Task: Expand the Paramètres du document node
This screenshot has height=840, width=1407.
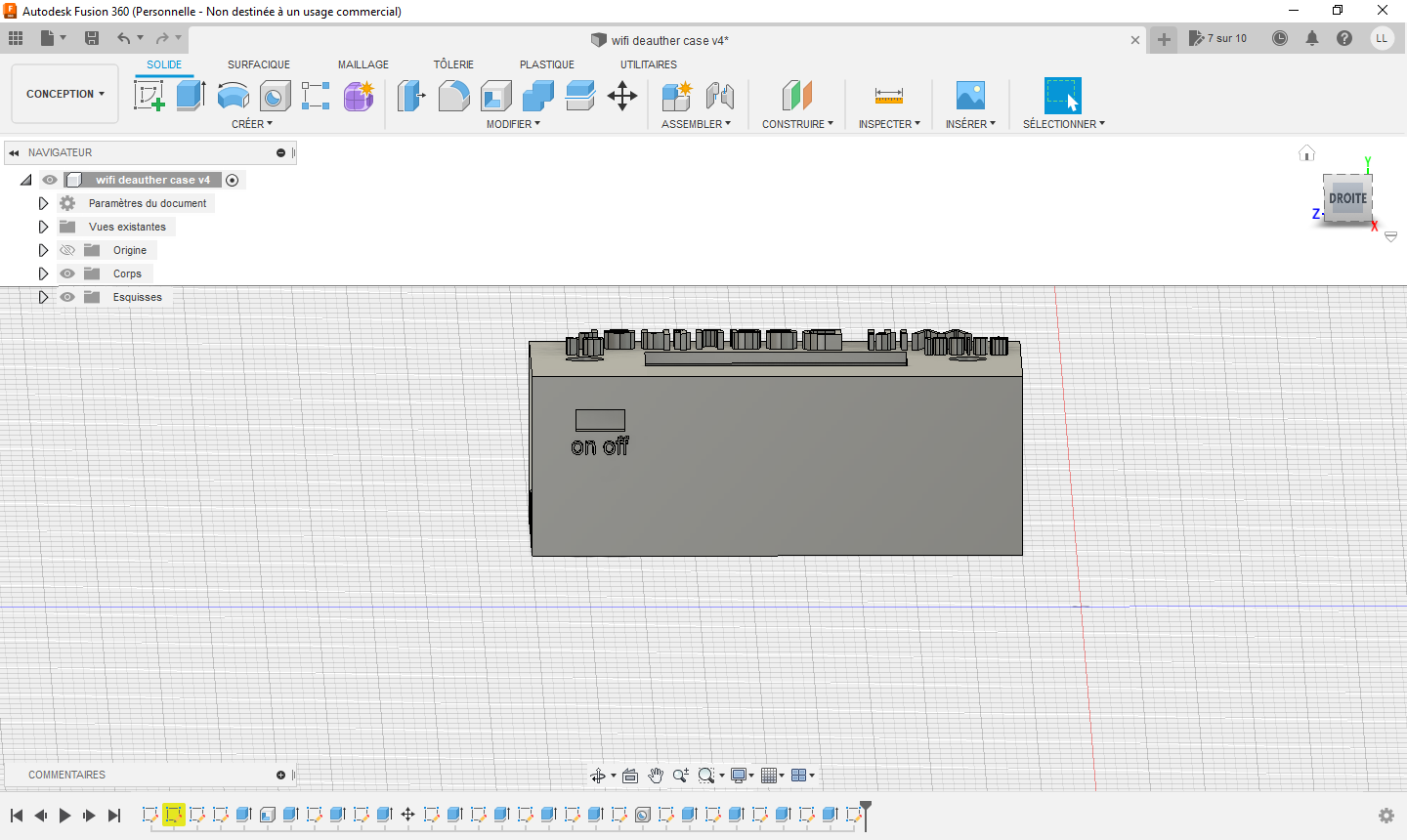Action: click(43, 203)
